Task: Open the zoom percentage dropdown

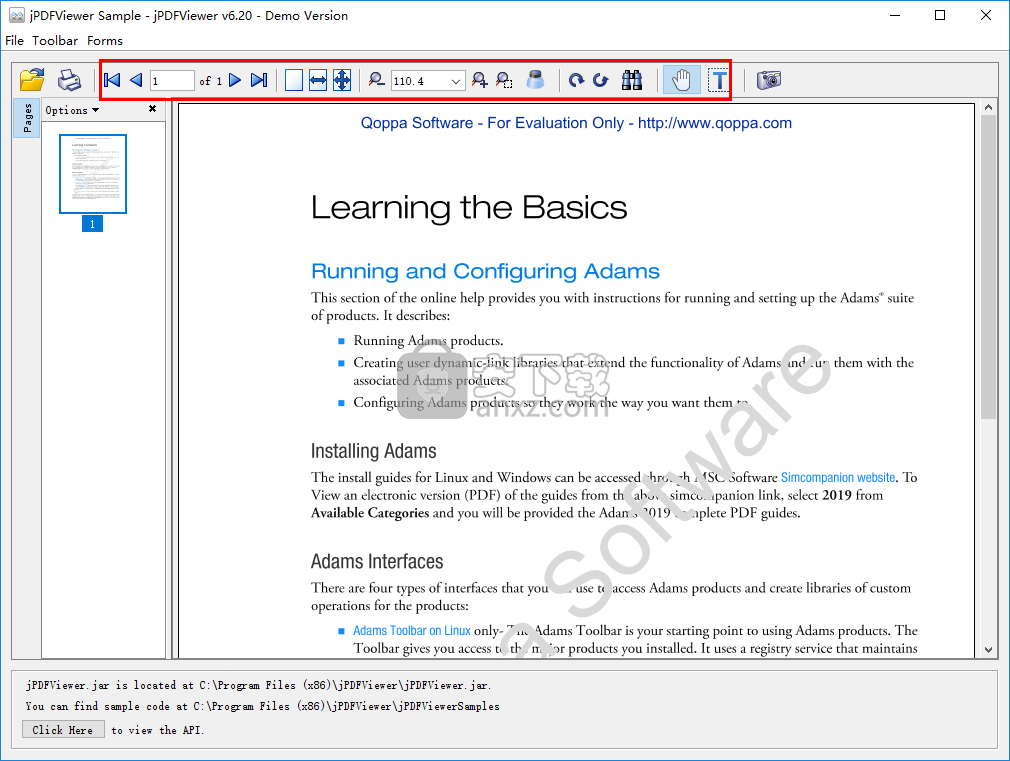Action: [x=455, y=81]
